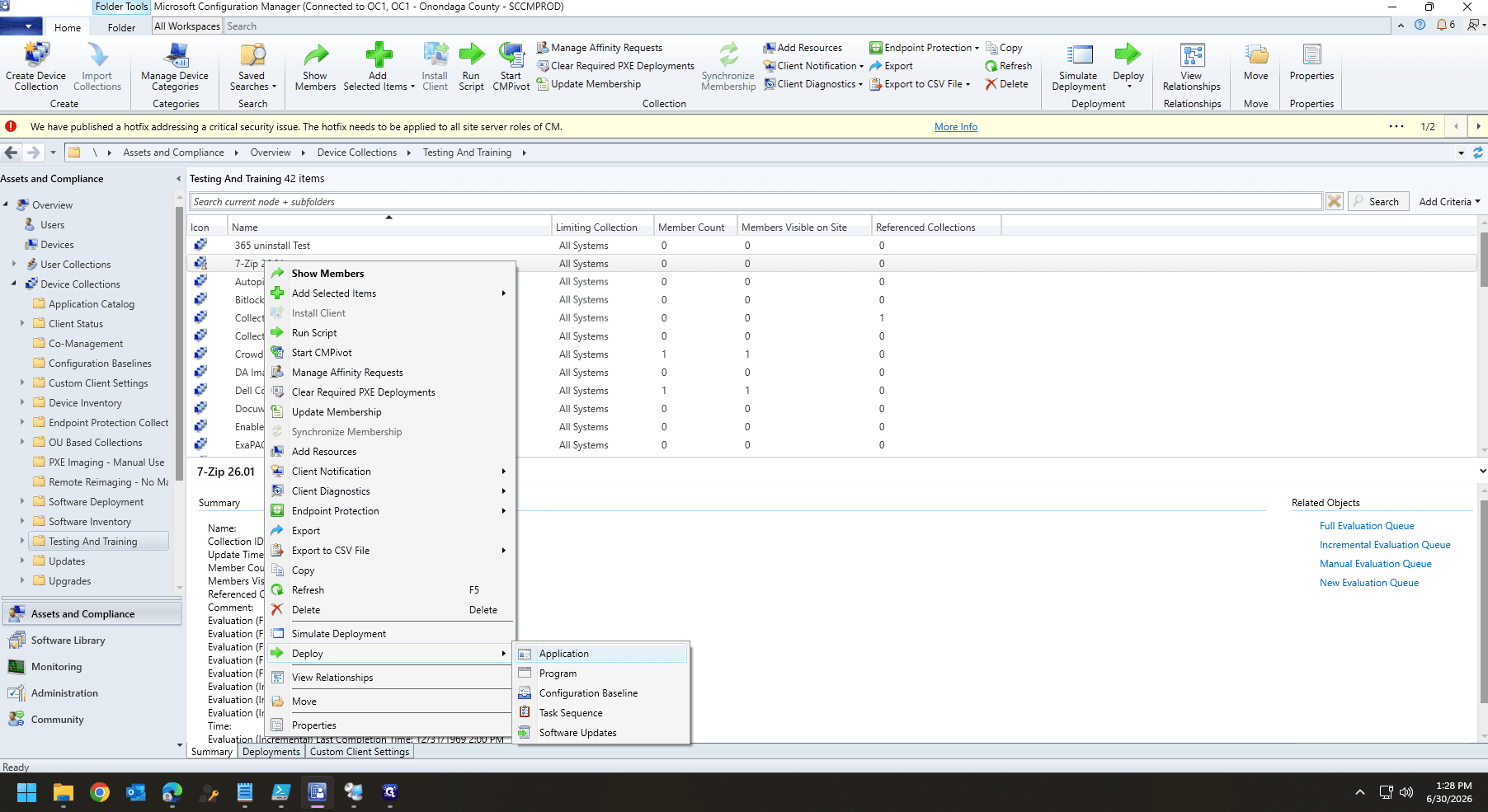The width and height of the screenshot is (1488, 812).
Task: Open the Folder ribbon tab
Action: click(x=121, y=27)
